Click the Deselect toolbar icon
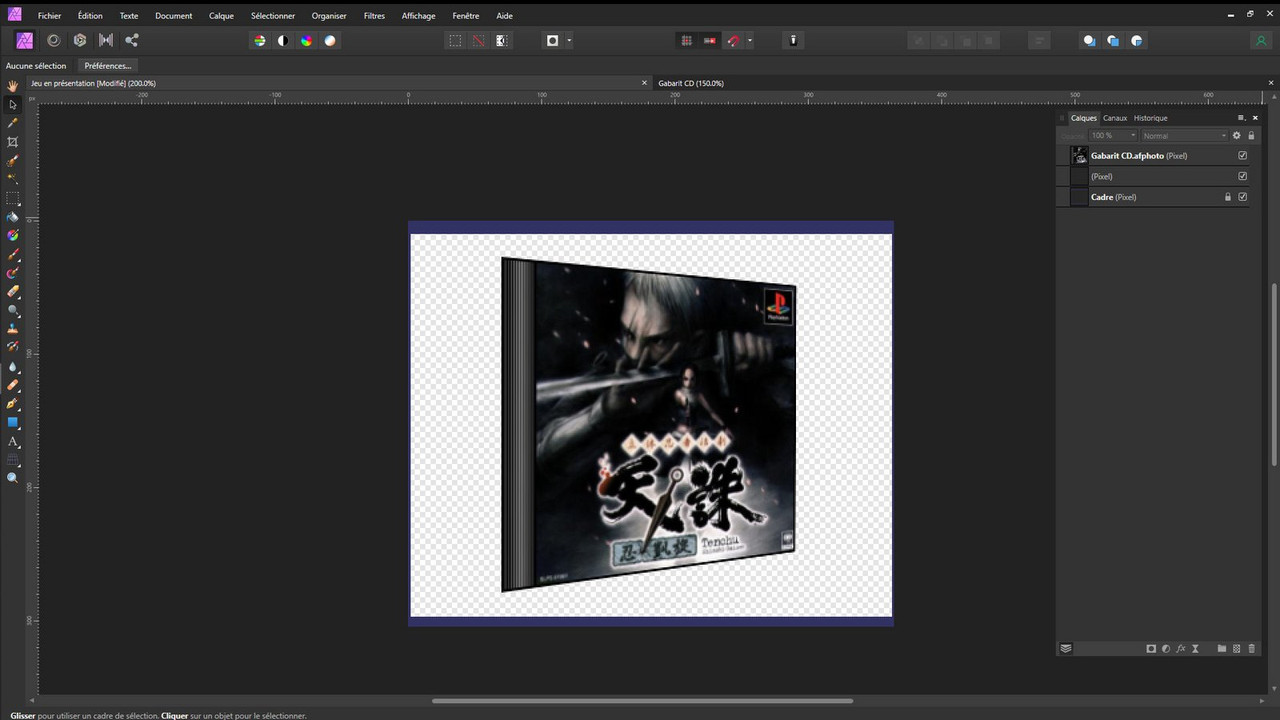This screenshot has width=1280, height=720. 478,41
